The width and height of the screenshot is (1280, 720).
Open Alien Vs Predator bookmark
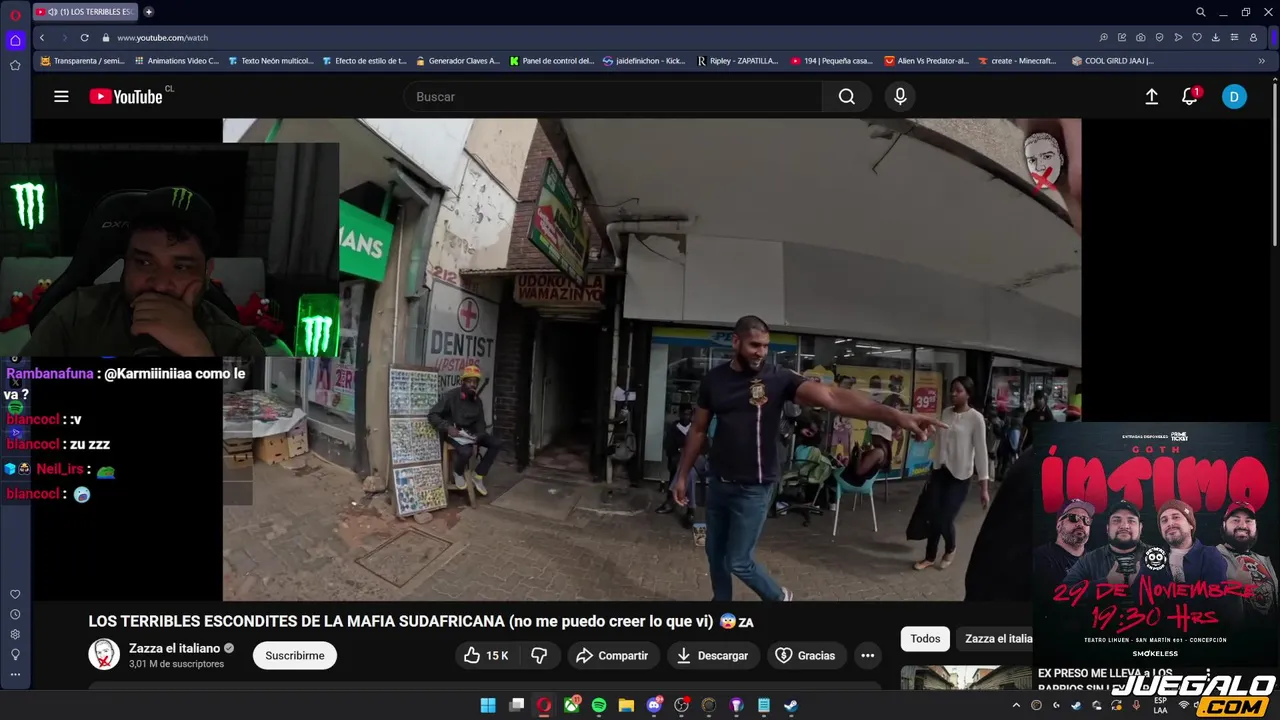point(927,61)
